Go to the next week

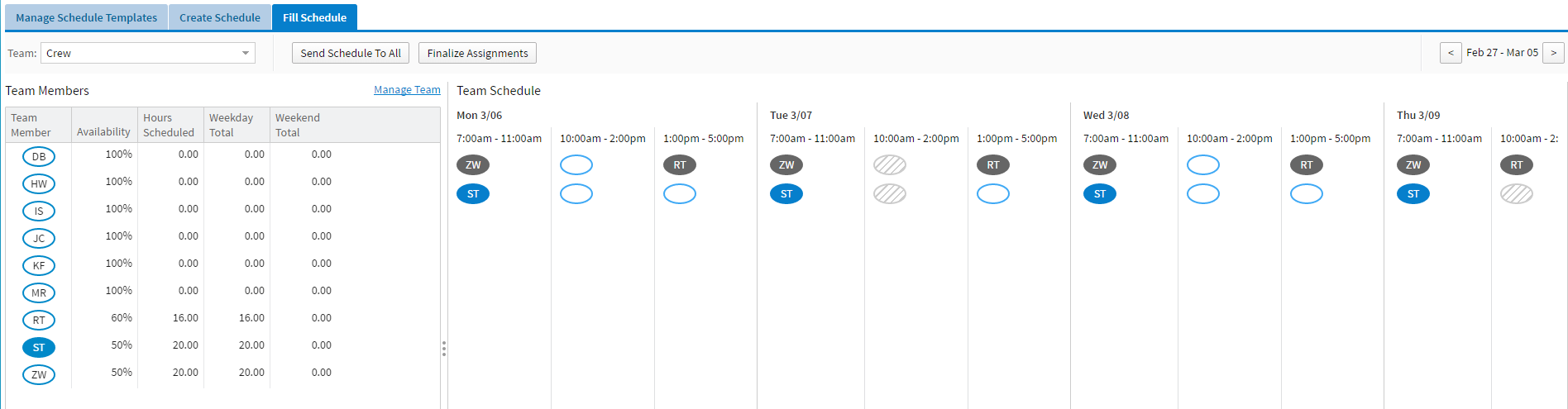coord(1553,53)
